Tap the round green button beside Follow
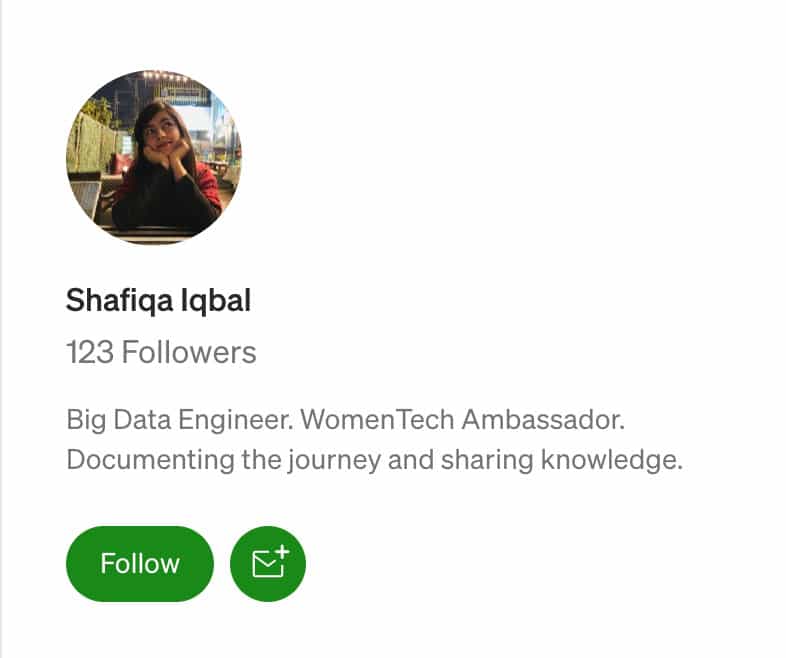786x658 pixels. tap(267, 564)
